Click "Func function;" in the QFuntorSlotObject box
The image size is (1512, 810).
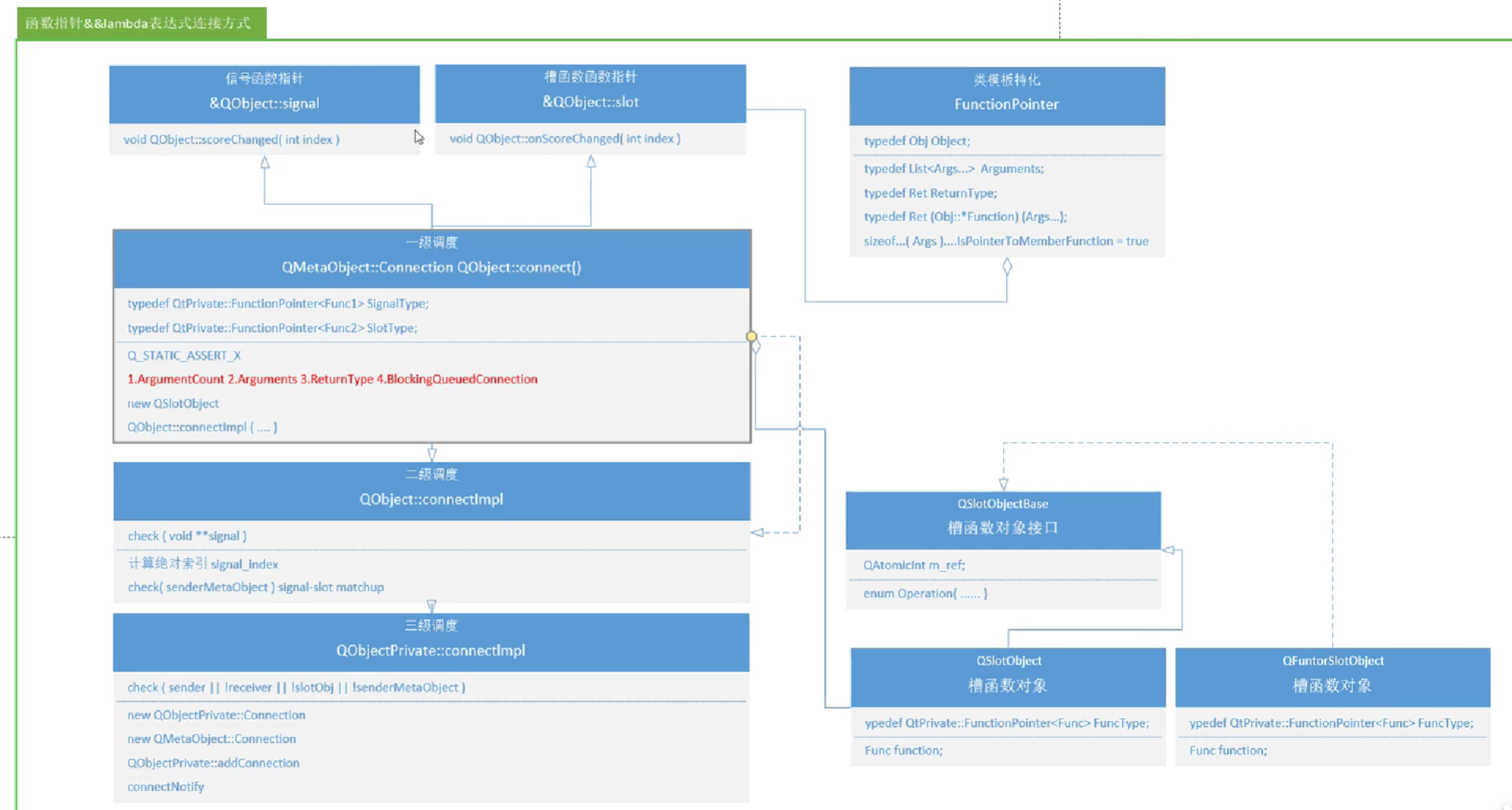[x=1228, y=750]
